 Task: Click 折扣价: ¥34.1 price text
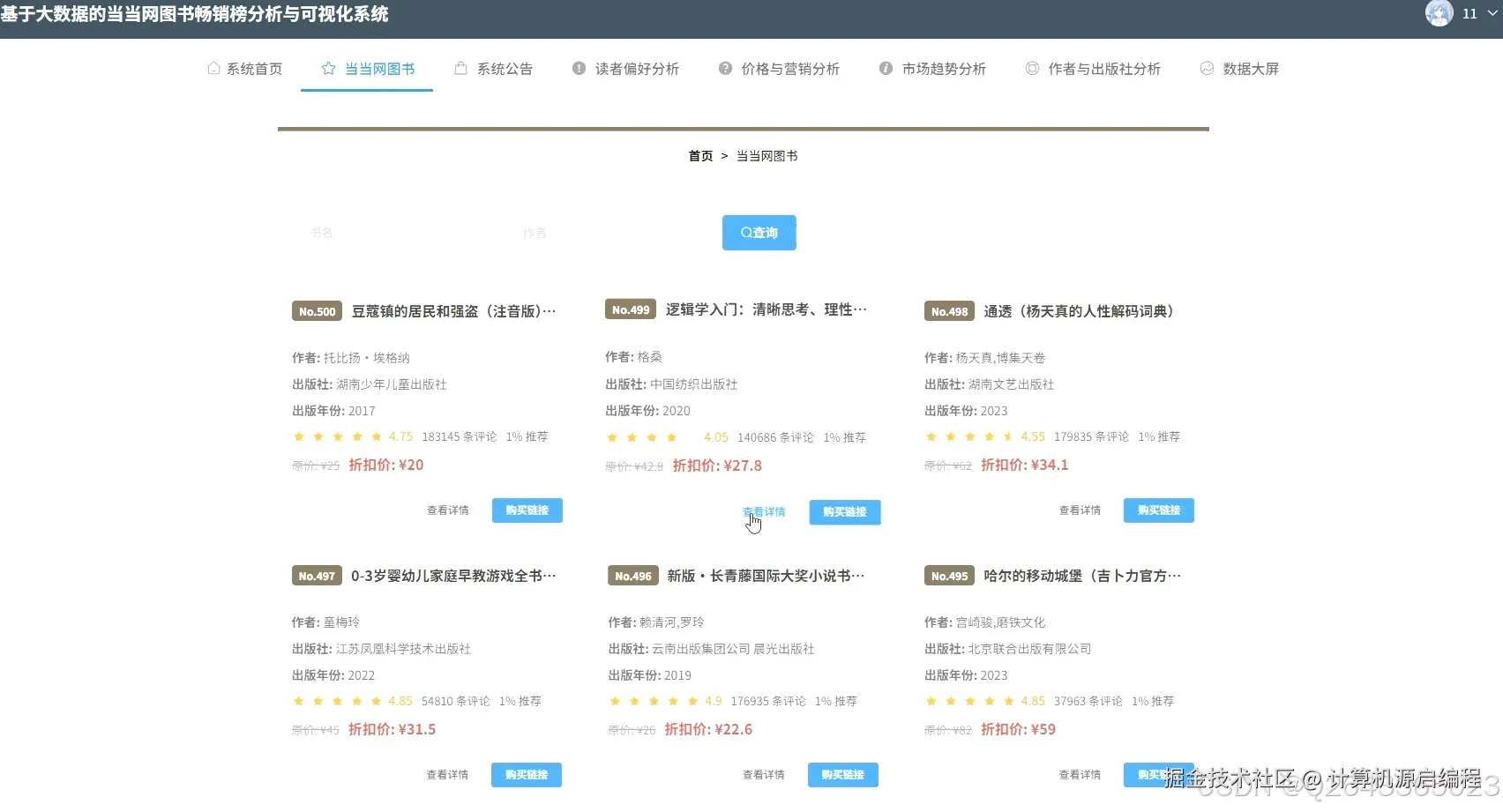pyautogui.click(x=1025, y=465)
